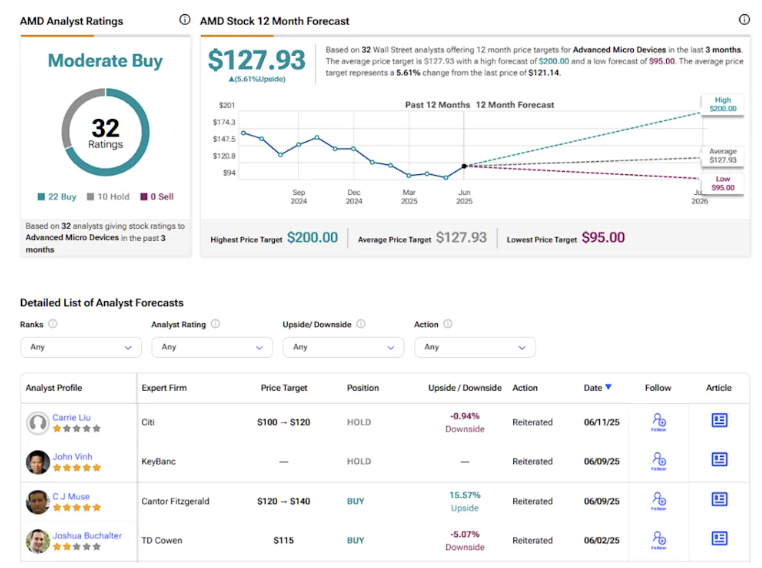Click the Low $95.00 forecast label
762x568 pixels.
point(723,183)
